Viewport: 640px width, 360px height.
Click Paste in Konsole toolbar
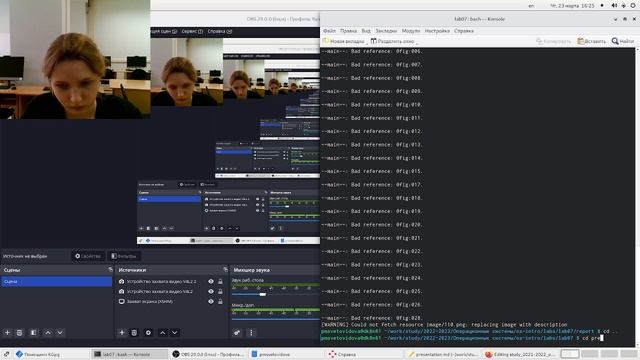point(591,41)
